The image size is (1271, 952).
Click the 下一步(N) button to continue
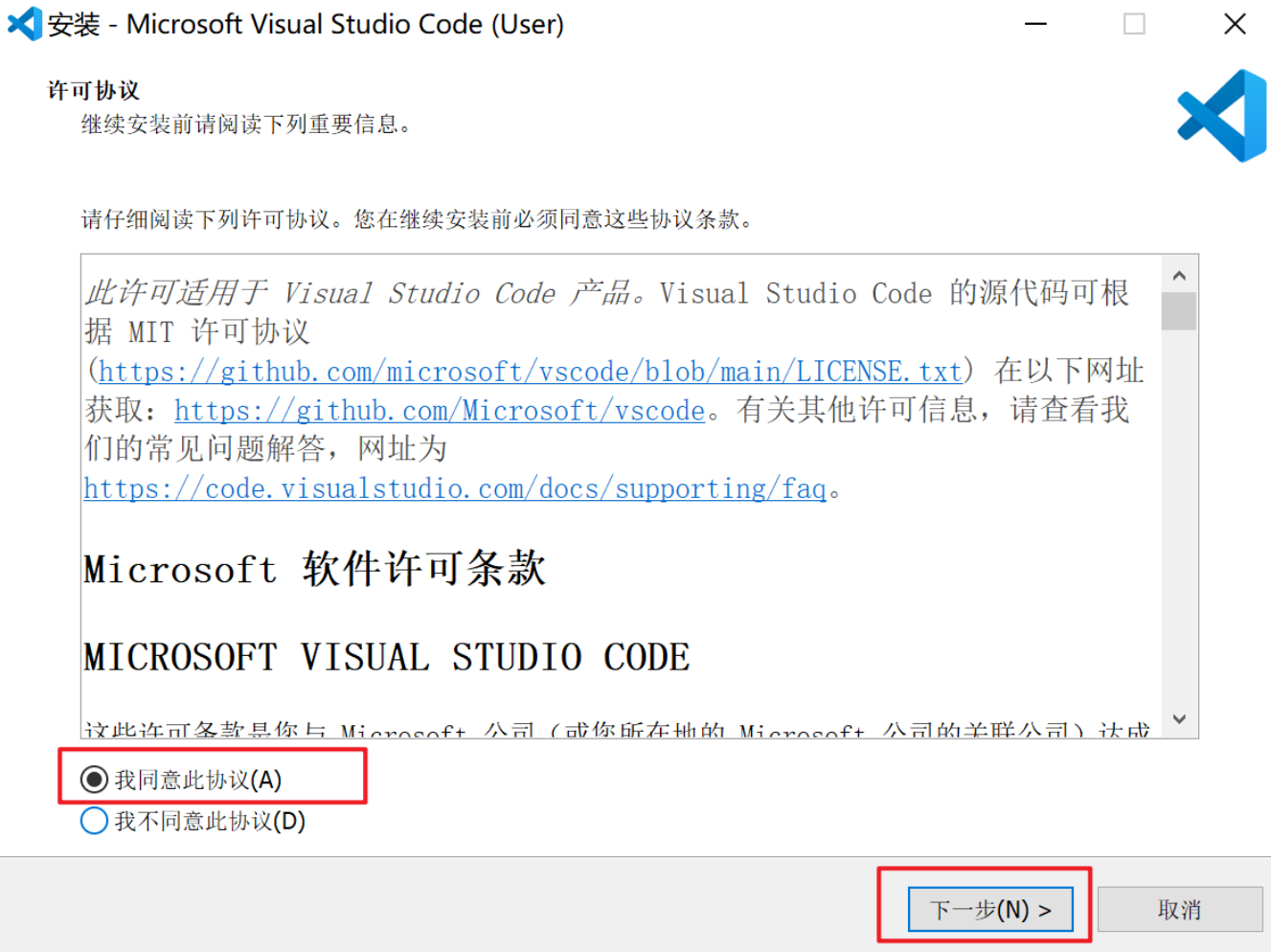coord(989,908)
